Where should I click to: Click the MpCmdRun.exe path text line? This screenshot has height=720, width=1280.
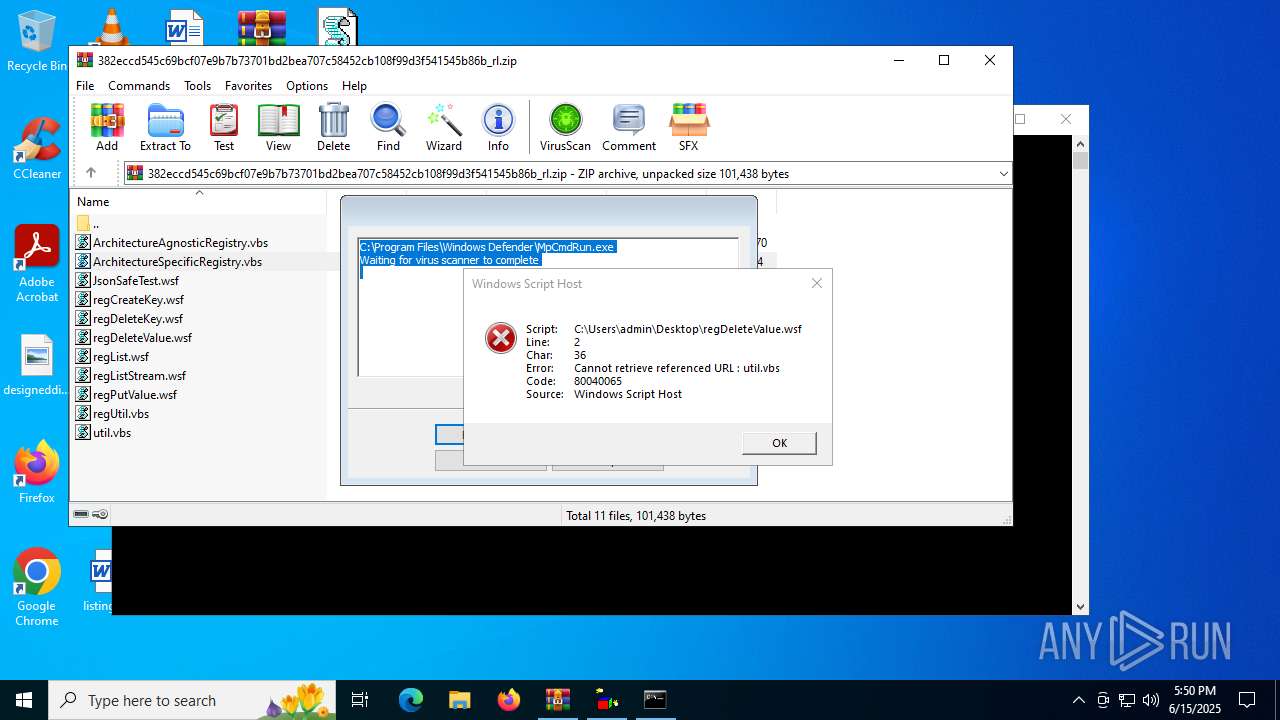[x=487, y=247]
